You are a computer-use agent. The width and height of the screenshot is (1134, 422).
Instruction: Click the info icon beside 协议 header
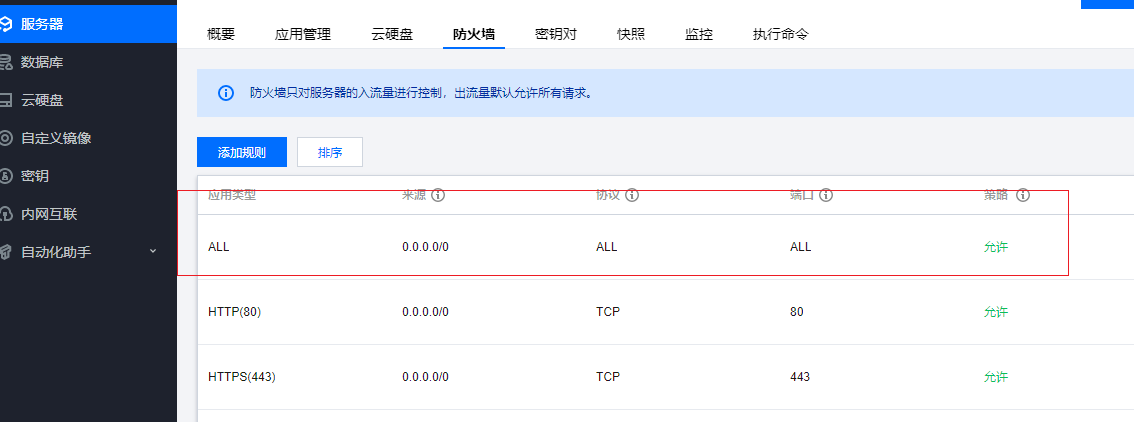click(631, 195)
